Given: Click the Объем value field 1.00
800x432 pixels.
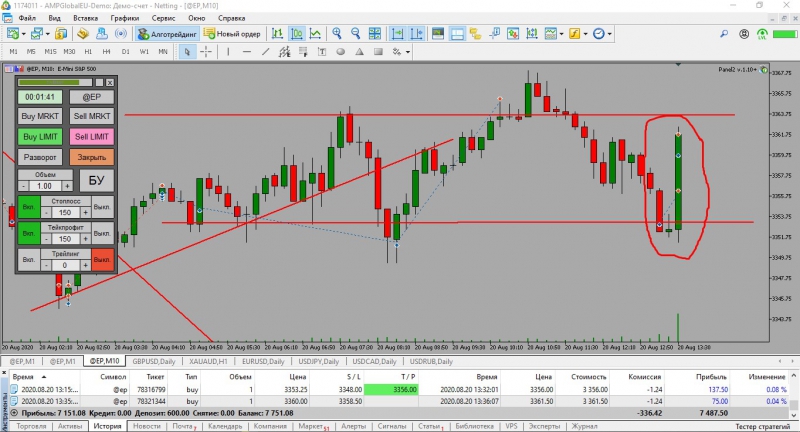Looking at the screenshot, I should pos(44,186).
